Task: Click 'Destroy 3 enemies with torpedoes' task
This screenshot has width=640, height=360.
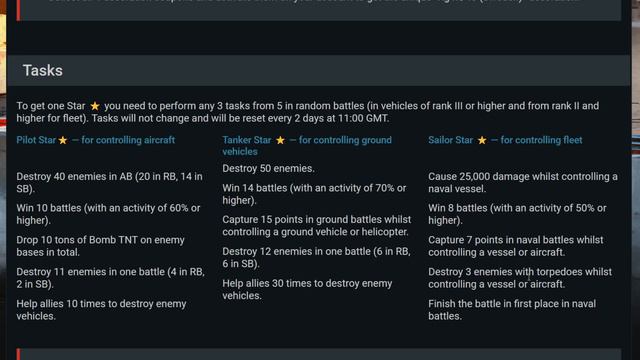Action: [520, 278]
